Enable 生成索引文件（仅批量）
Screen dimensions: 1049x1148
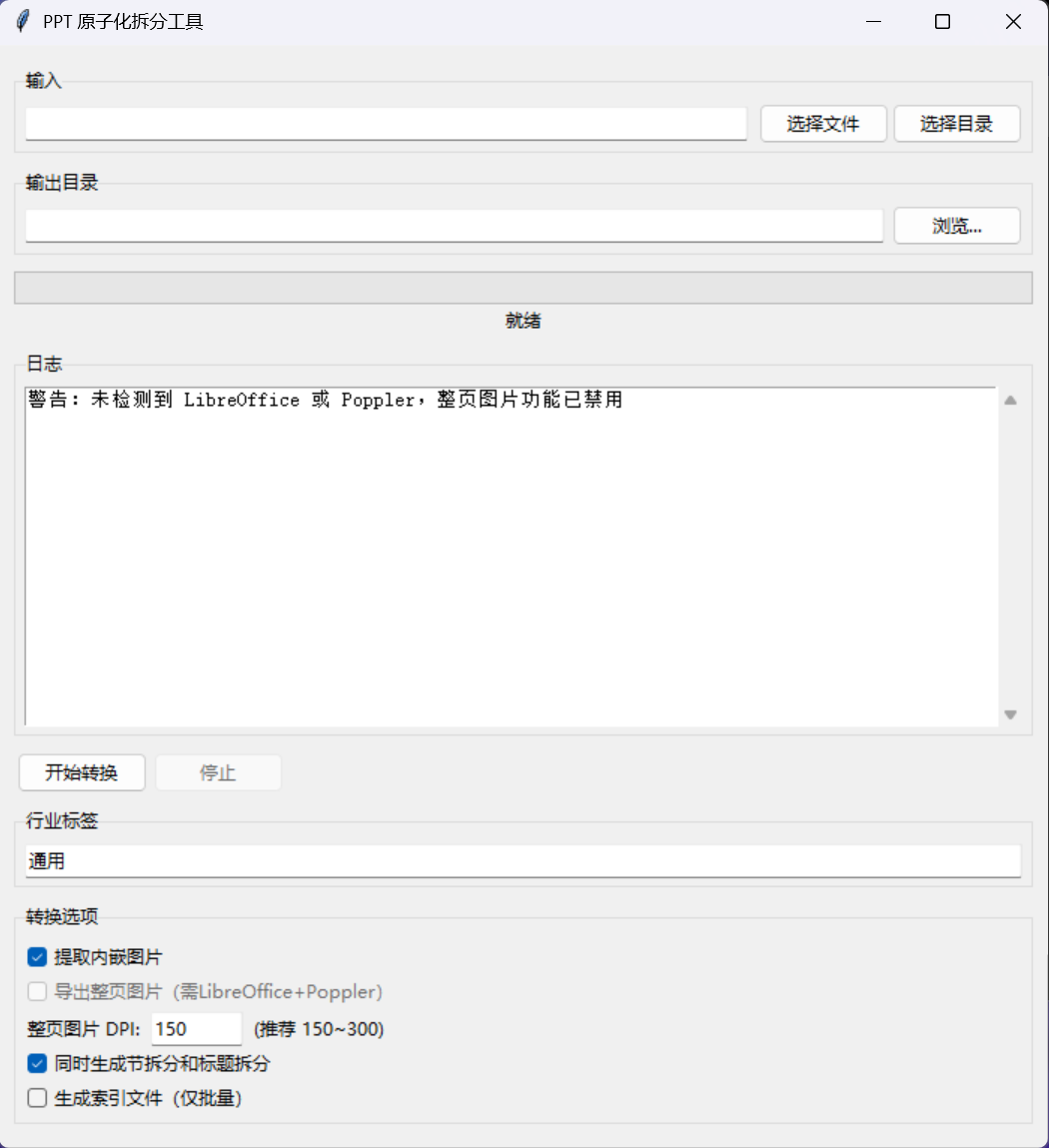[37, 1097]
